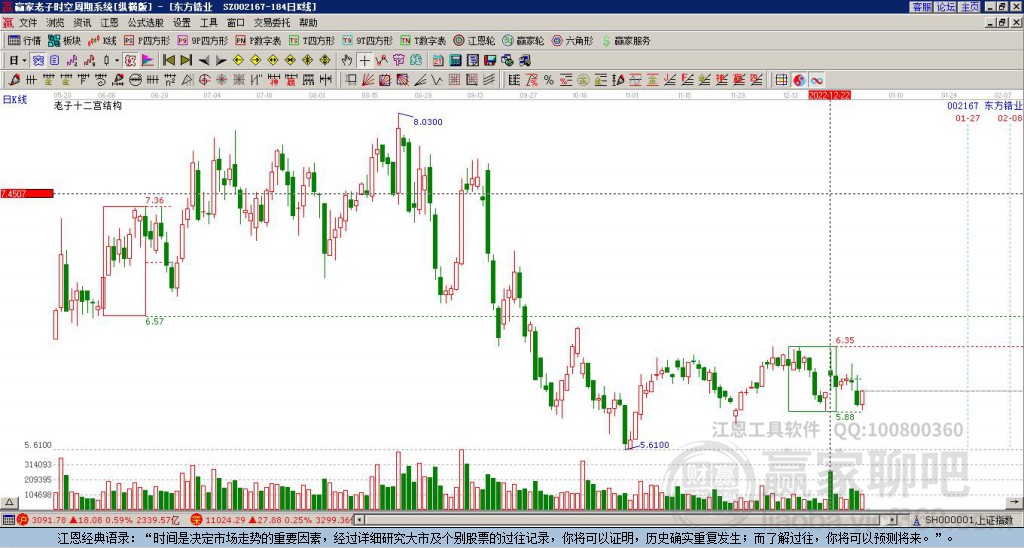Click the 8.0300 high price label
Image resolution: width=1024 pixels, height=548 pixels.
click(x=428, y=122)
